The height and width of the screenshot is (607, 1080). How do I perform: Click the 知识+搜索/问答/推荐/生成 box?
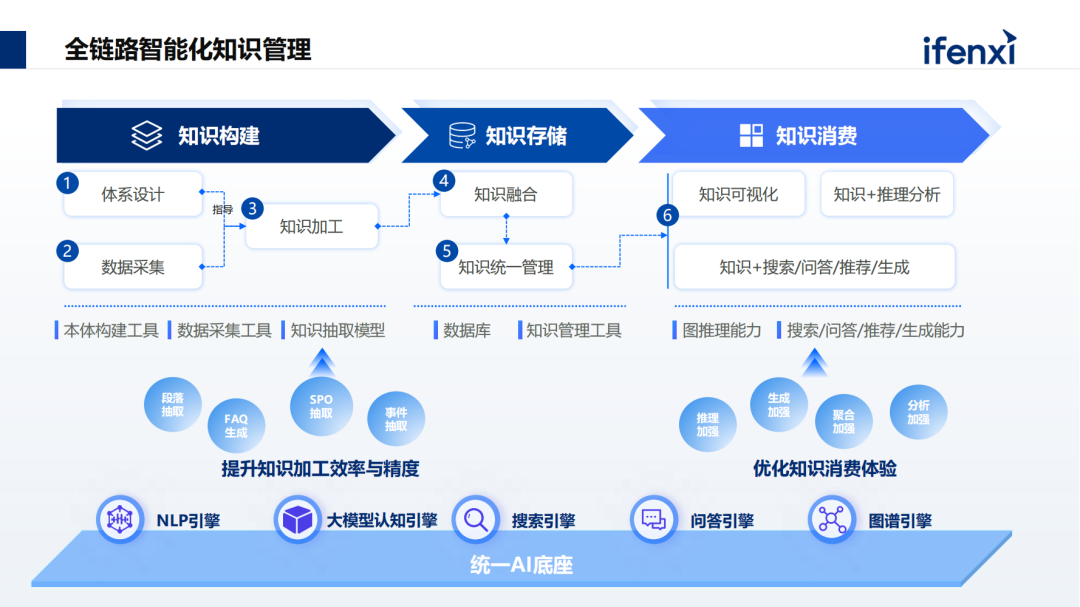(814, 267)
